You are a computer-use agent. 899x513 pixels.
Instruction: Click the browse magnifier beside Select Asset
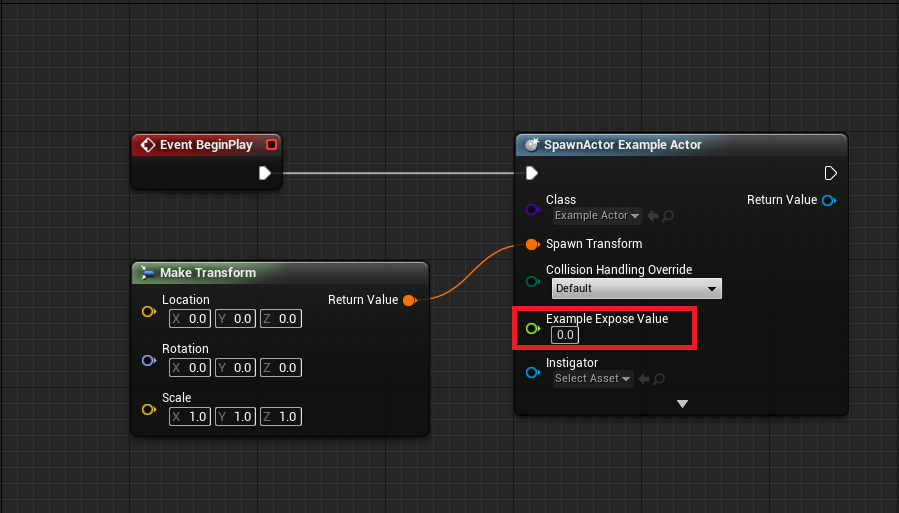tap(659, 379)
